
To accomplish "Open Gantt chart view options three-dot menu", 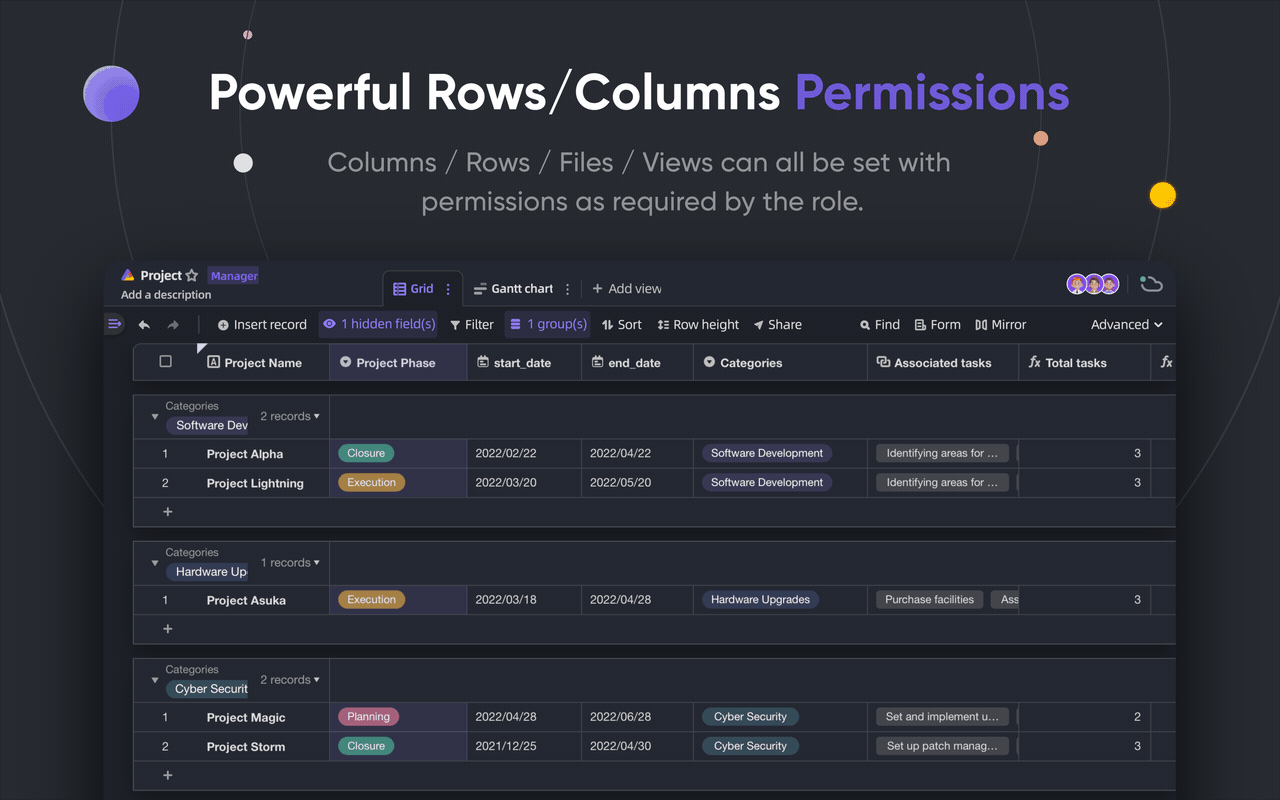I will tap(567, 289).
